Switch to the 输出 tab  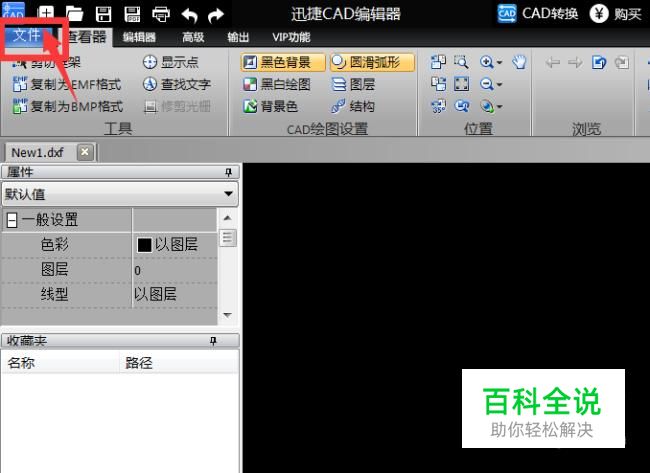(238, 37)
